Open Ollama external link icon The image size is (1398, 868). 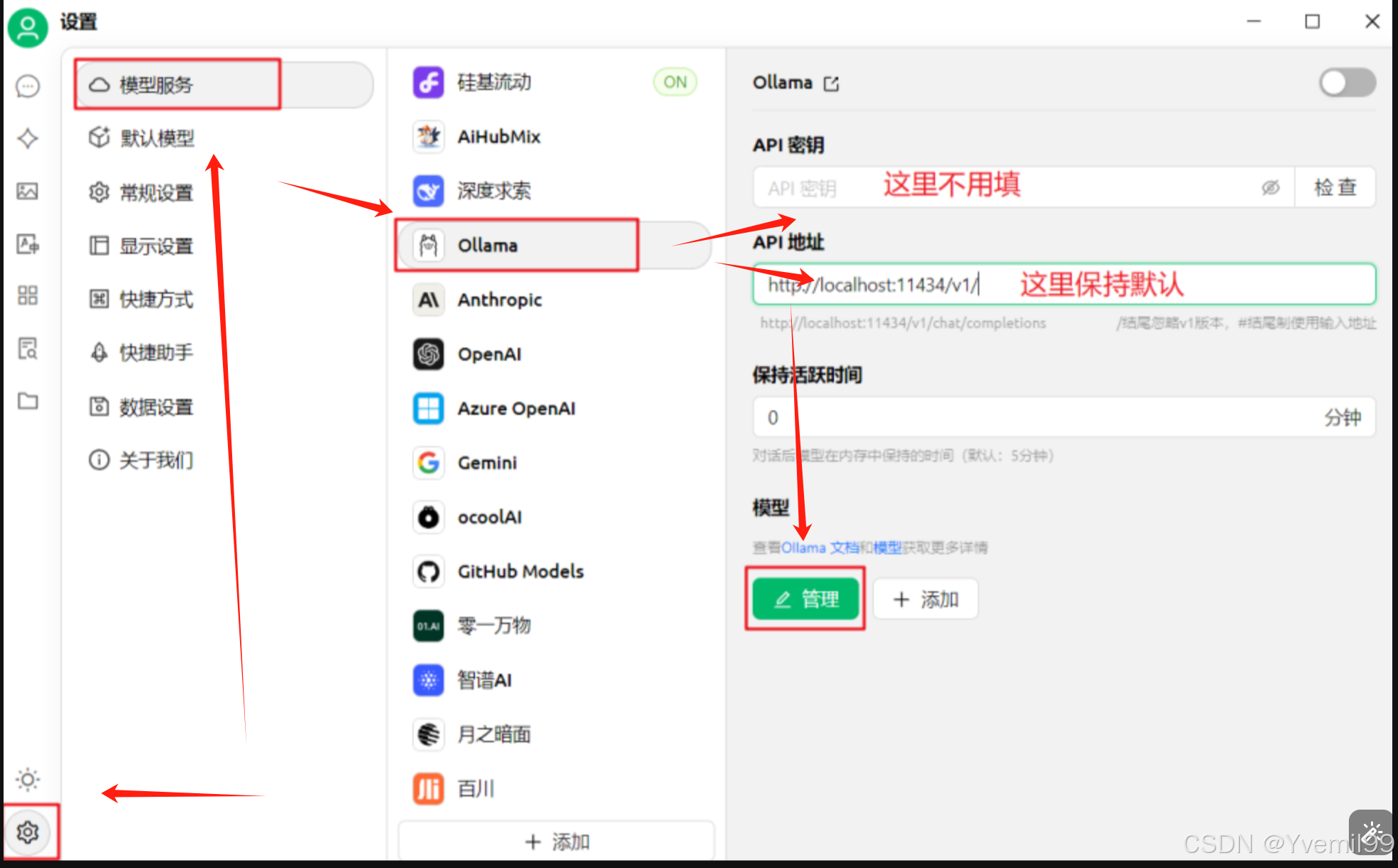pyautogui.click(x=831, y=84)
